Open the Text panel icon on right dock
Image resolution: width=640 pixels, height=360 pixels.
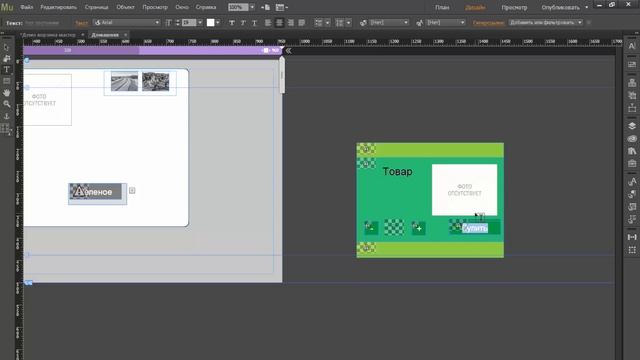pos(632,46)
